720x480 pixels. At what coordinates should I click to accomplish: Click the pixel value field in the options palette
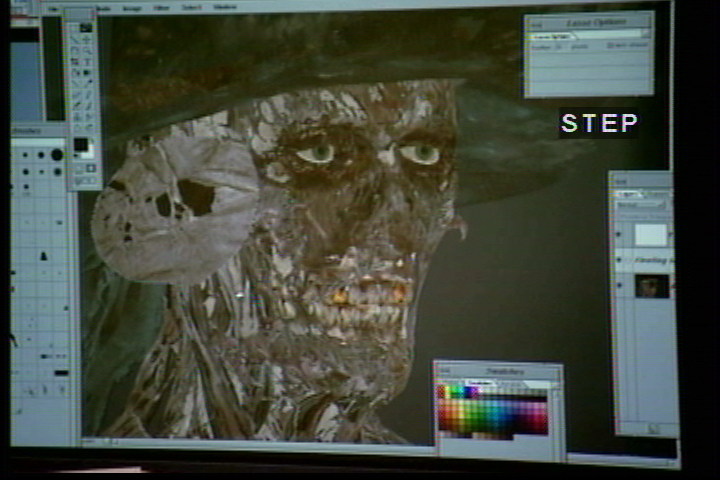(559, 46)
